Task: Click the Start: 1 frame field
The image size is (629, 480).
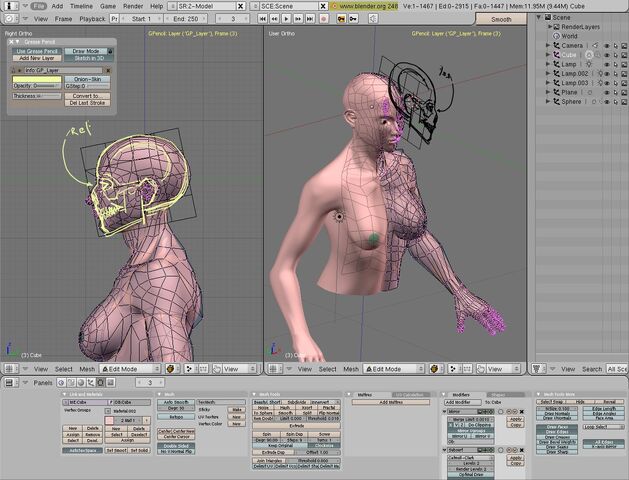Action: pos(141,19)
